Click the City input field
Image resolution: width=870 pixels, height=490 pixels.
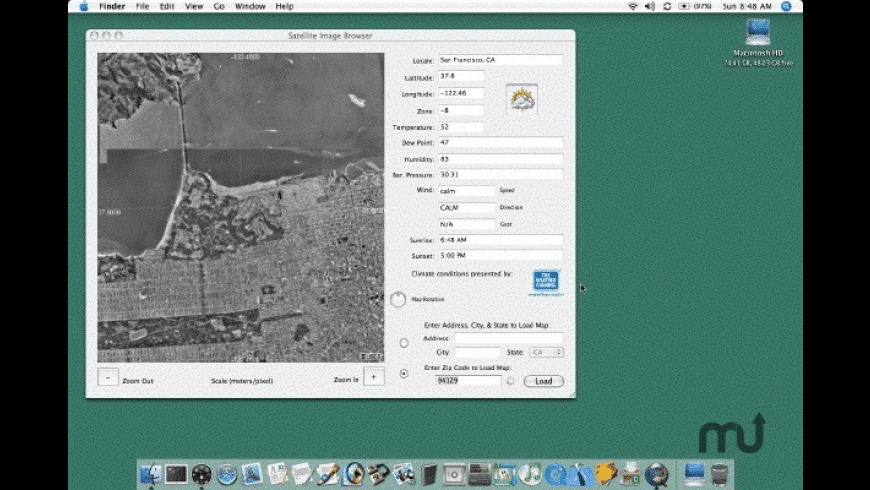(x=477, y=352)
